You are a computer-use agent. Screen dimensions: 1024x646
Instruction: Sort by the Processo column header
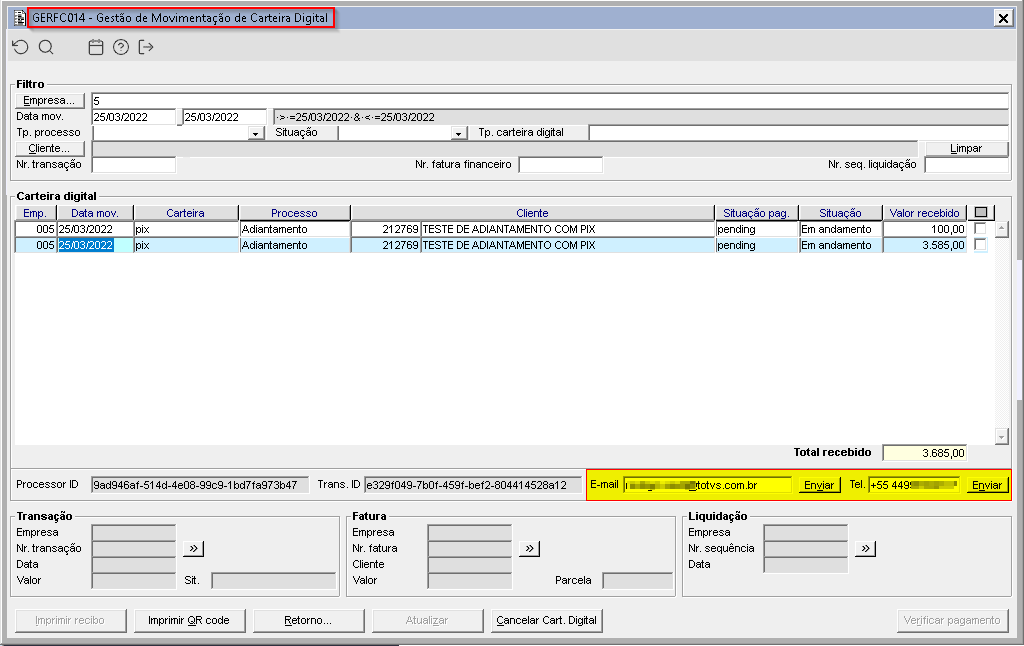click(295, 213)
